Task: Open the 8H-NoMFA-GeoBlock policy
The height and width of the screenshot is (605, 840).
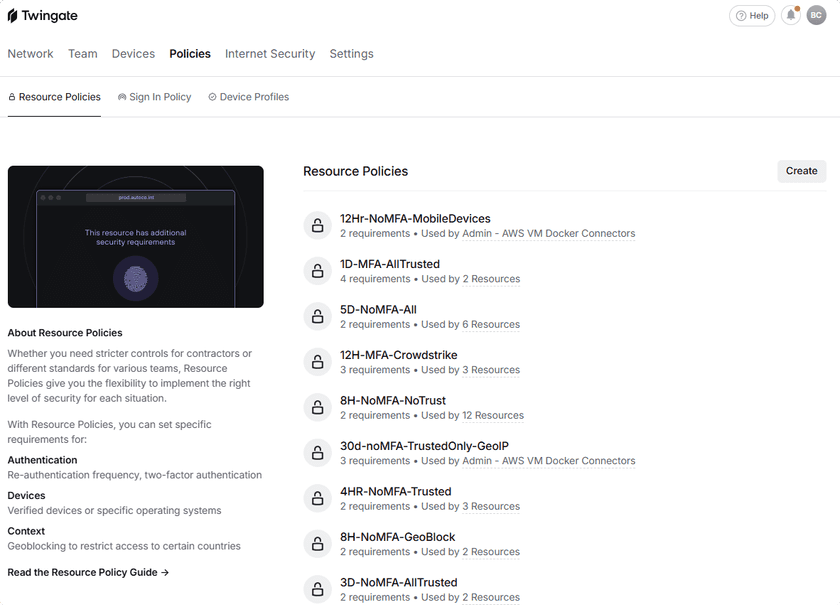Action: (x=398, y=537)
